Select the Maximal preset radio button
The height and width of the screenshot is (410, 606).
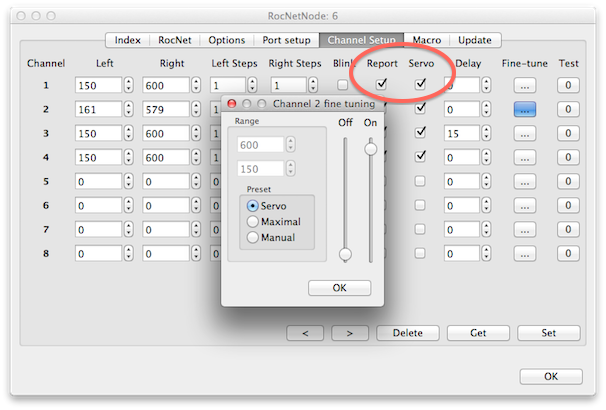coord(253,221)
